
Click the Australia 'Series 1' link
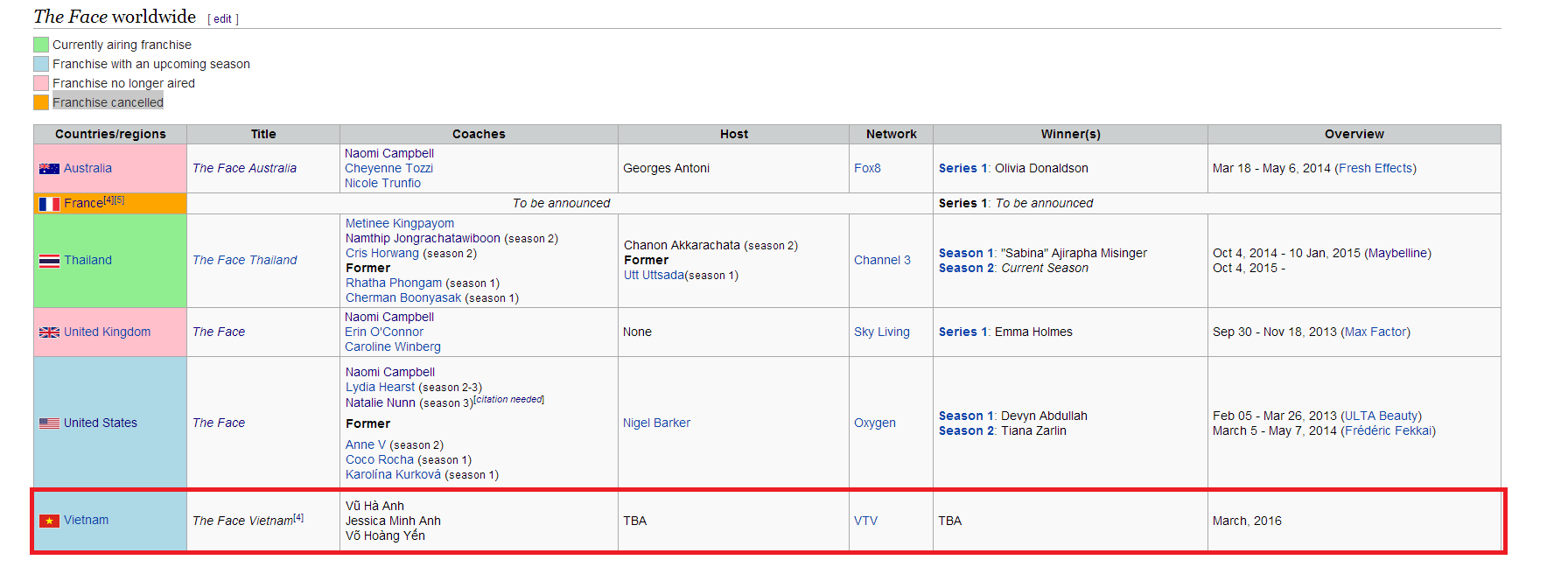pos(963,168)
